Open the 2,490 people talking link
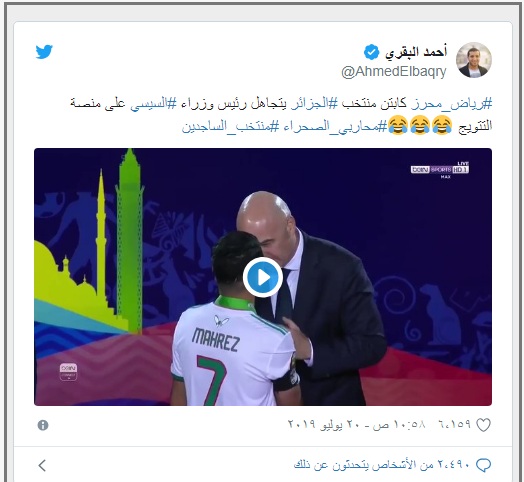The image size is (524, 482). tap(382, 465)
